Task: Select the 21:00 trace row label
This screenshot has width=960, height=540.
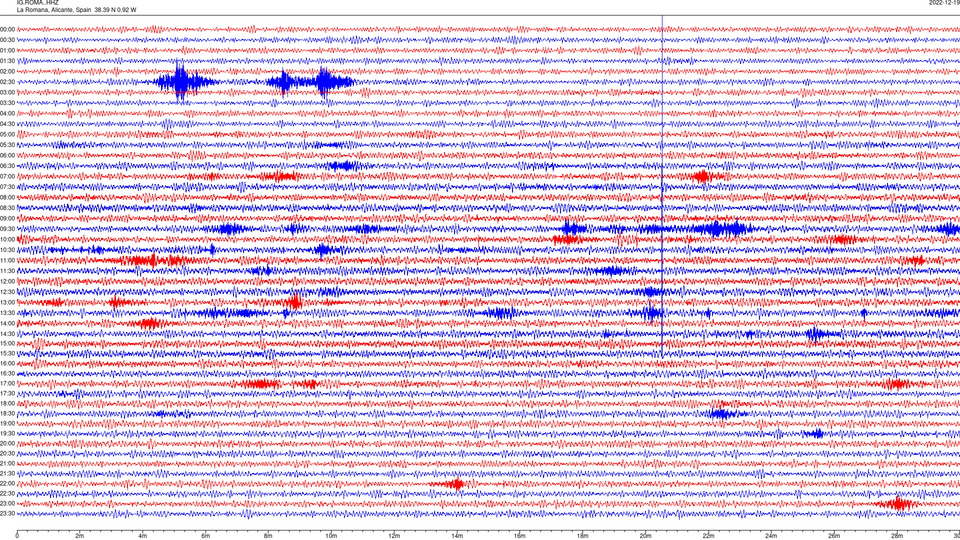Action: (x=7, y=463)
